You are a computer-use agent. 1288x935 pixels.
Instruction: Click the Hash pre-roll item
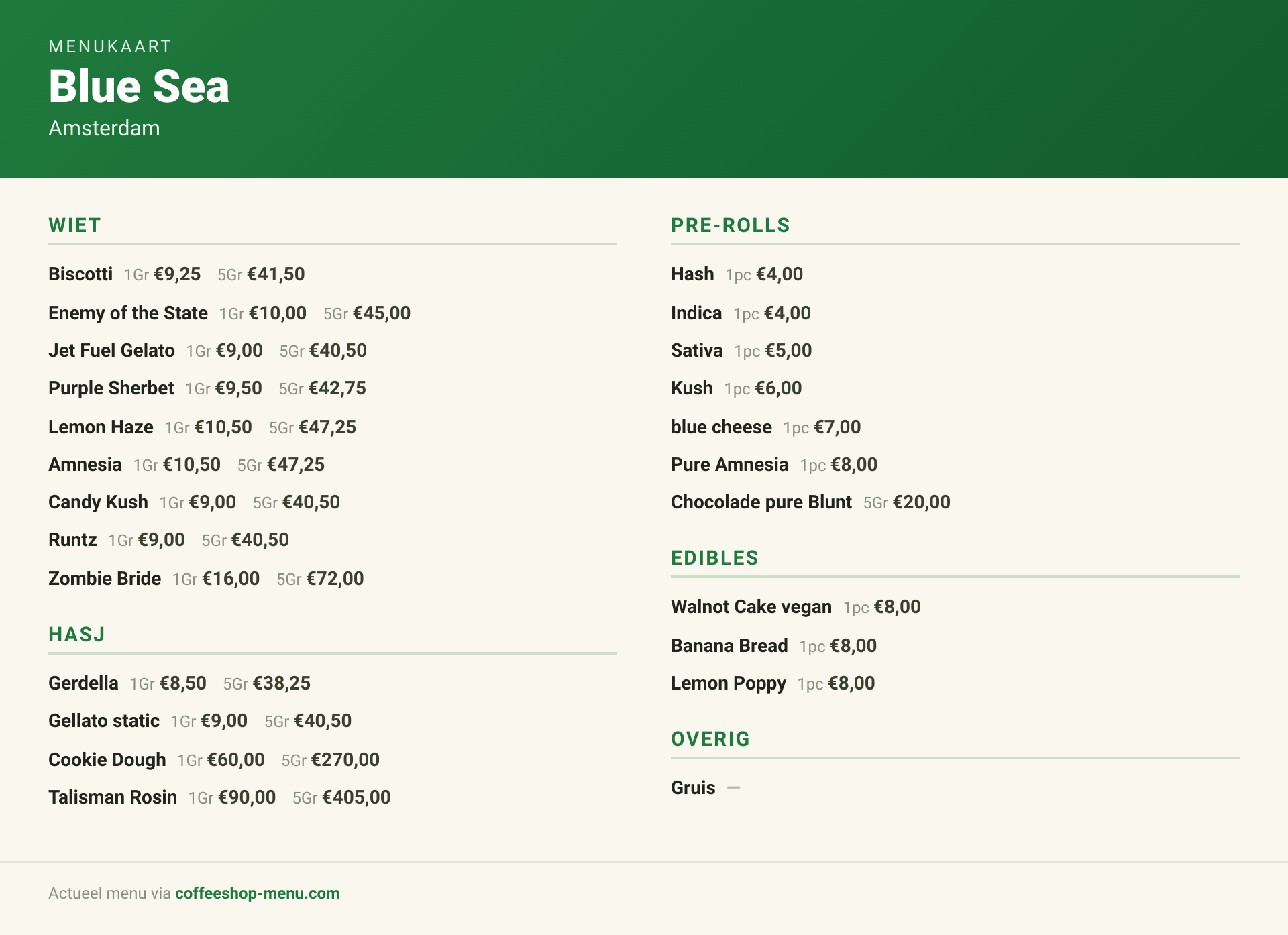(x=692, y=274)
